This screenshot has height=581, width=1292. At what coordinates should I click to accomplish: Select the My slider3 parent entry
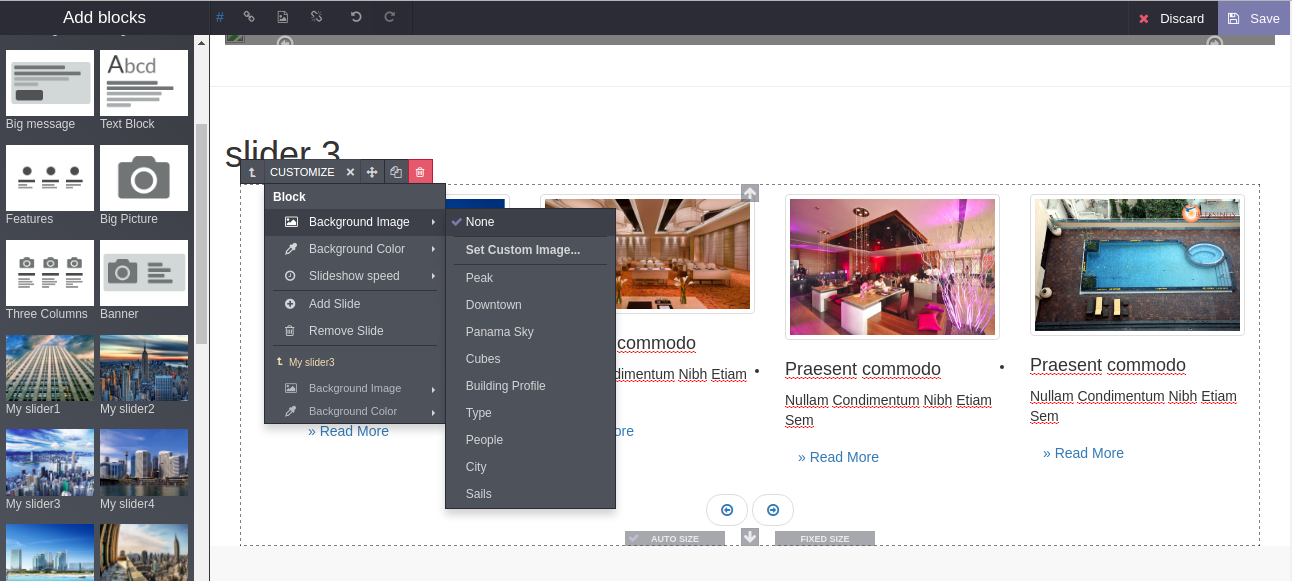pyautogui.click(x=355, y=362)
